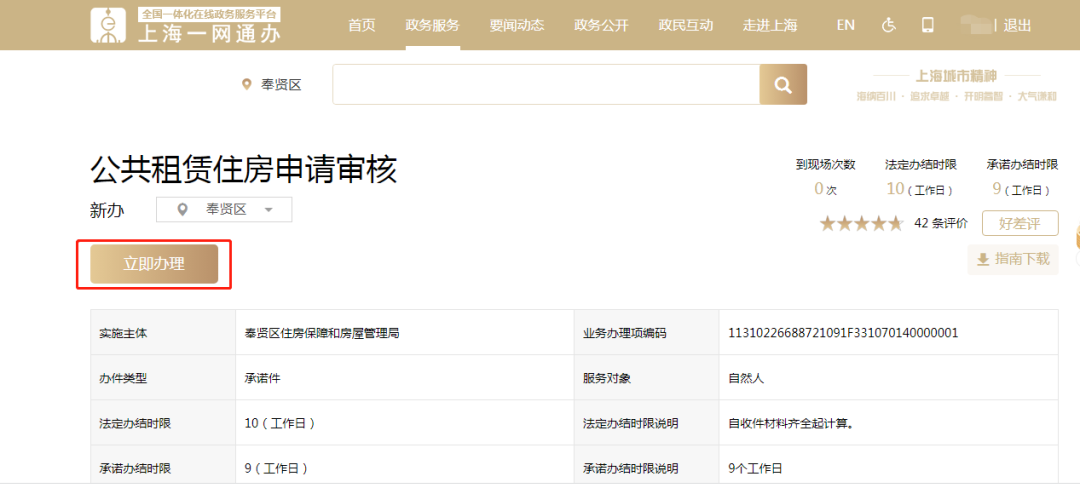The image size is (1080, 488).
Task: Switch language with EN
Action: (x=845, y=25)
